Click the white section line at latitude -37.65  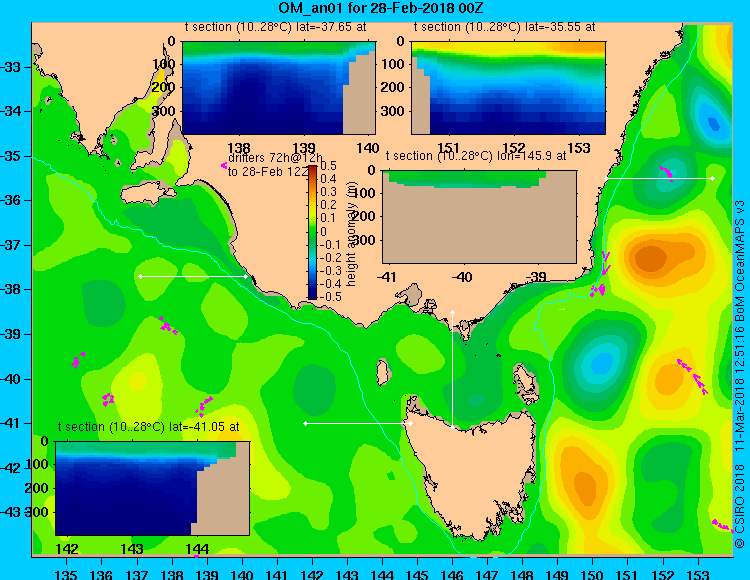point(193,276)
